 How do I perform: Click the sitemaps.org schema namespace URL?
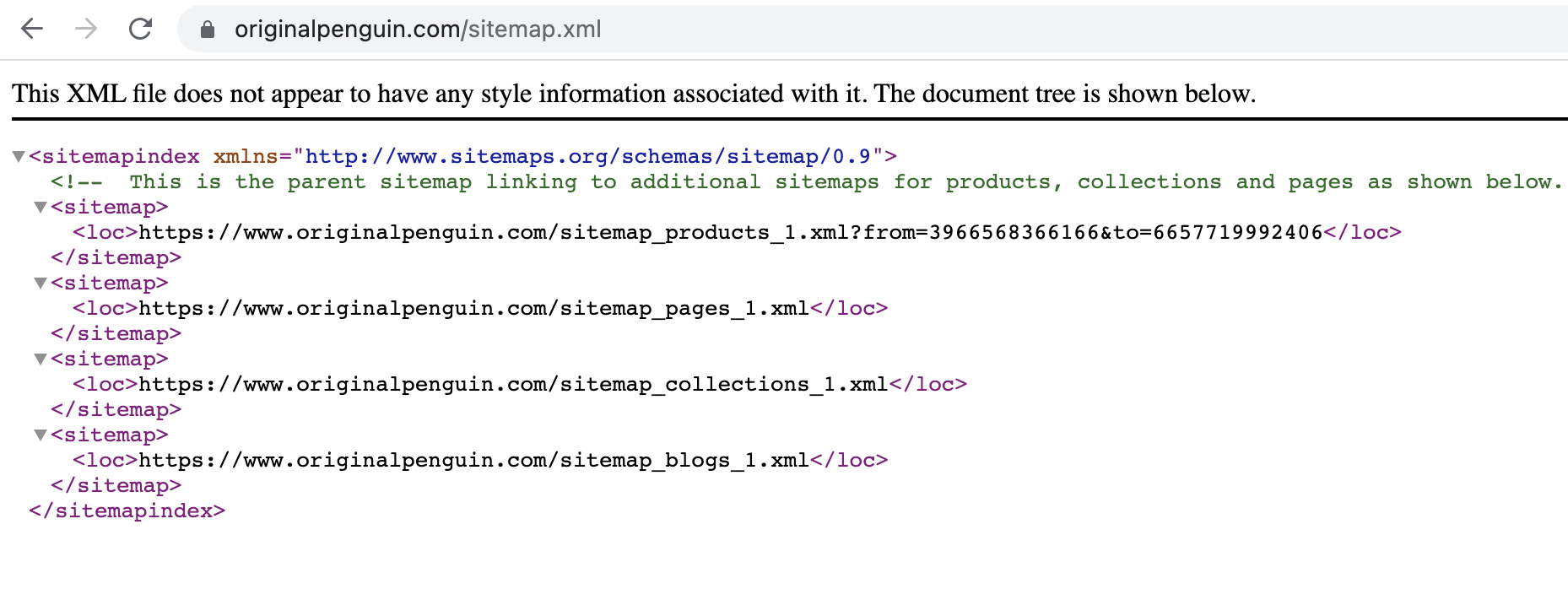click(x=587, y=156)
